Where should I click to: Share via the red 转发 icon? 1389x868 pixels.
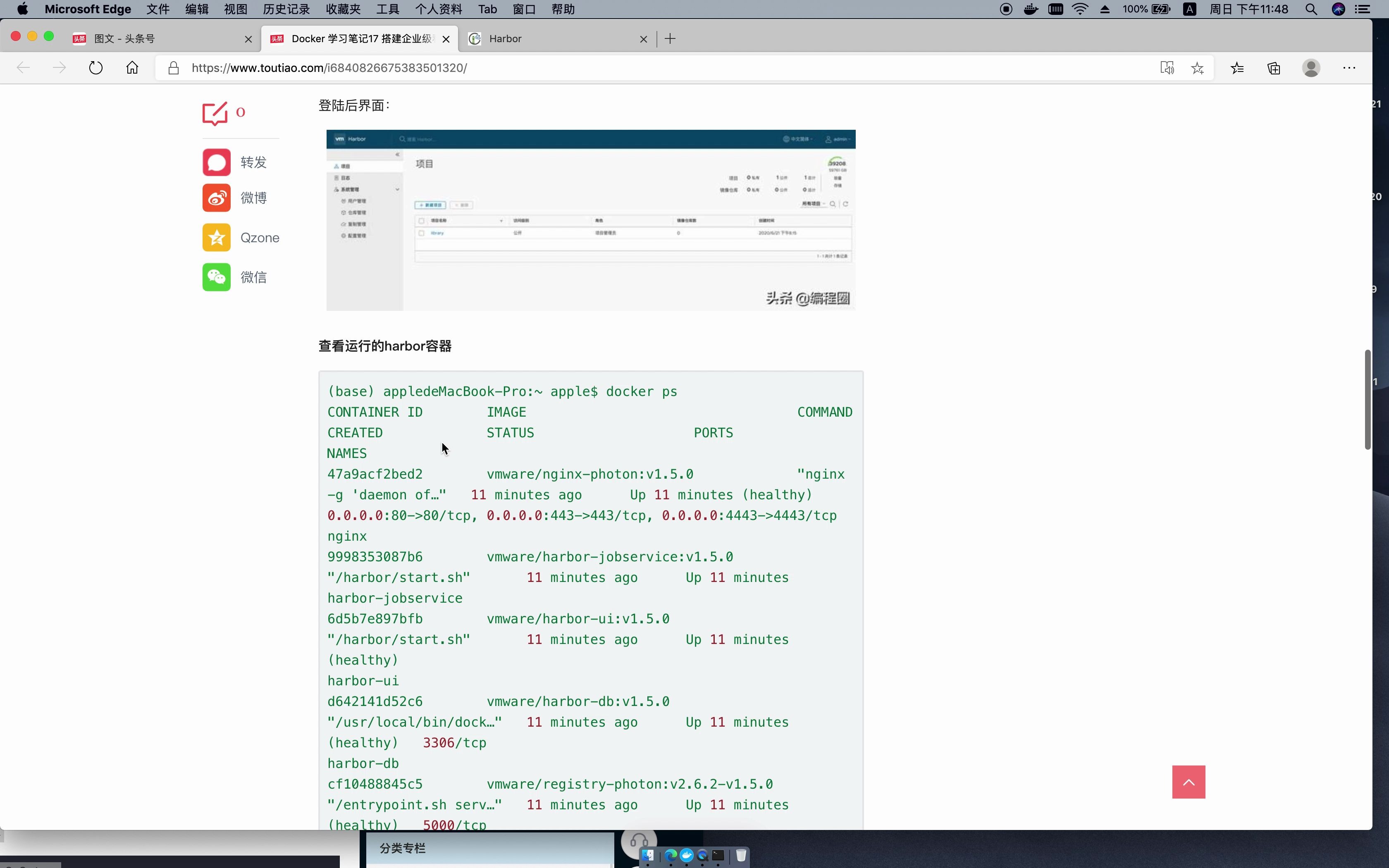click(x=216, y=162)
